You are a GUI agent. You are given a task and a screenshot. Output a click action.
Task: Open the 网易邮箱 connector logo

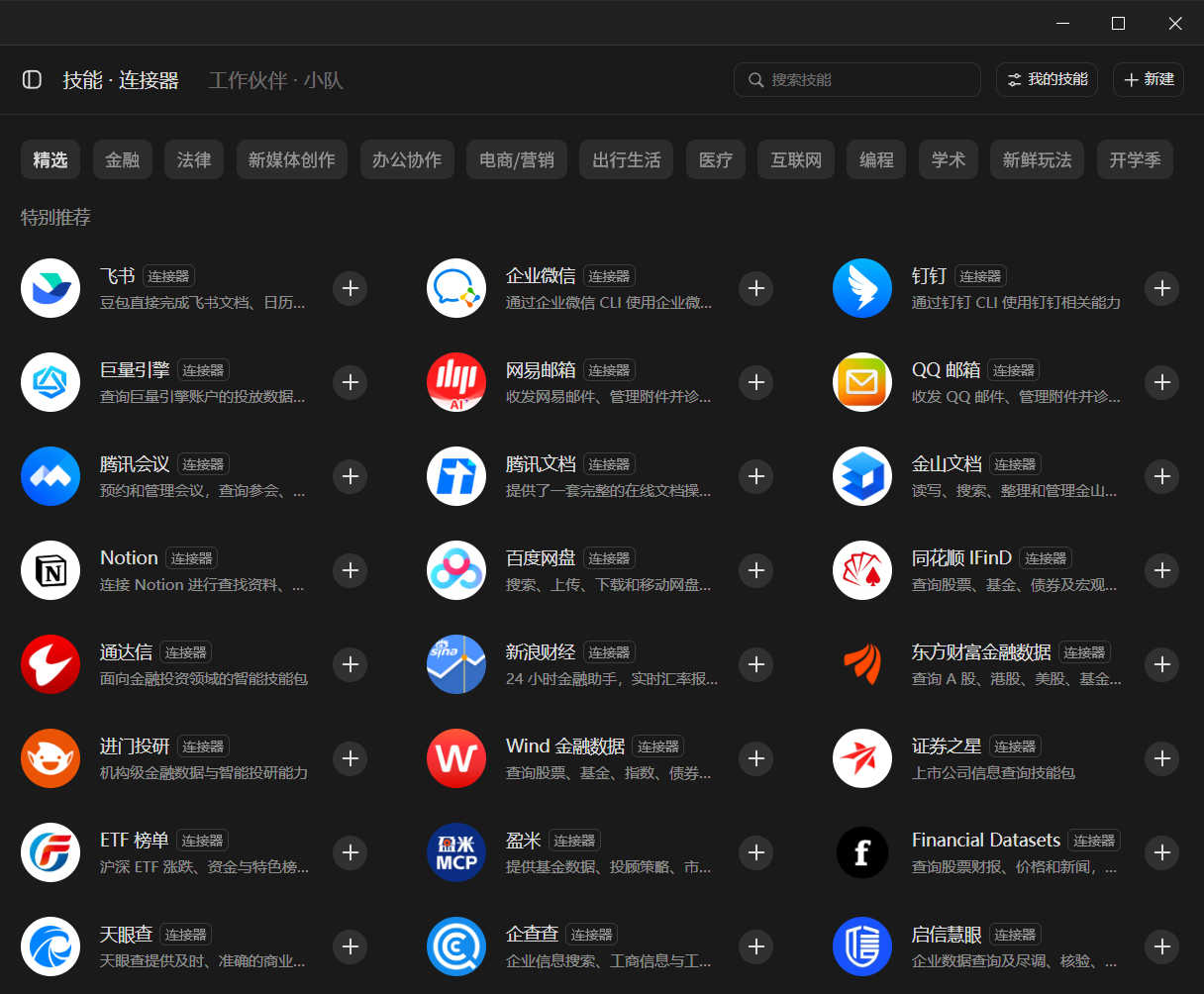click(456, 382)
